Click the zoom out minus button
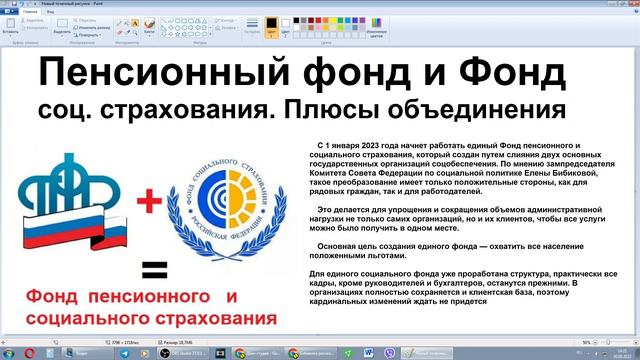 pyautogui.click(x=596, y=342)
